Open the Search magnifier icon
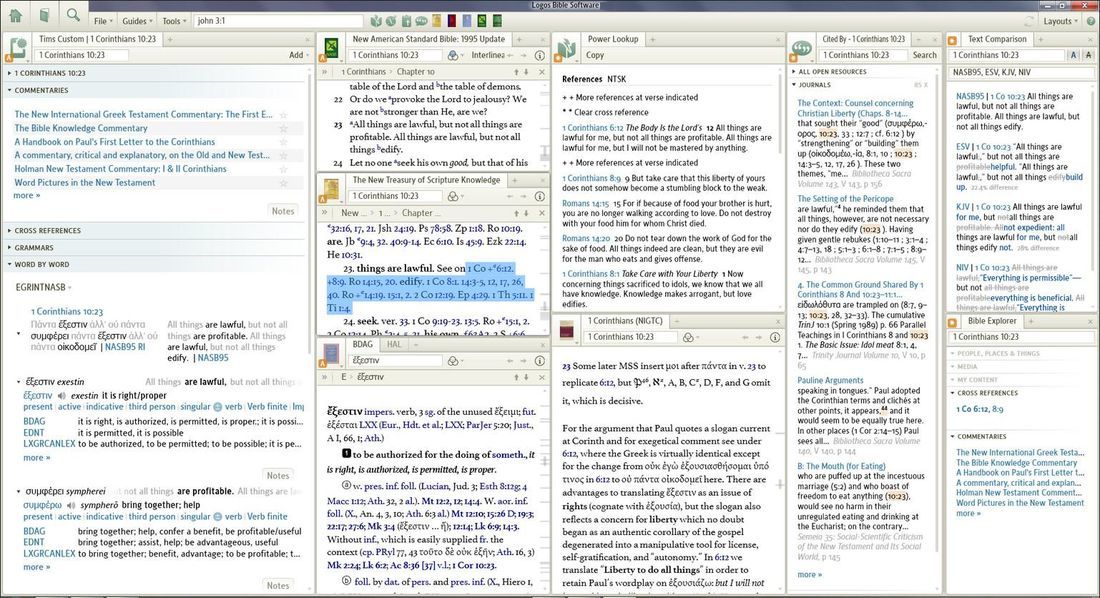This screenshot has height=598, width=1100. (x=72, y=15)
